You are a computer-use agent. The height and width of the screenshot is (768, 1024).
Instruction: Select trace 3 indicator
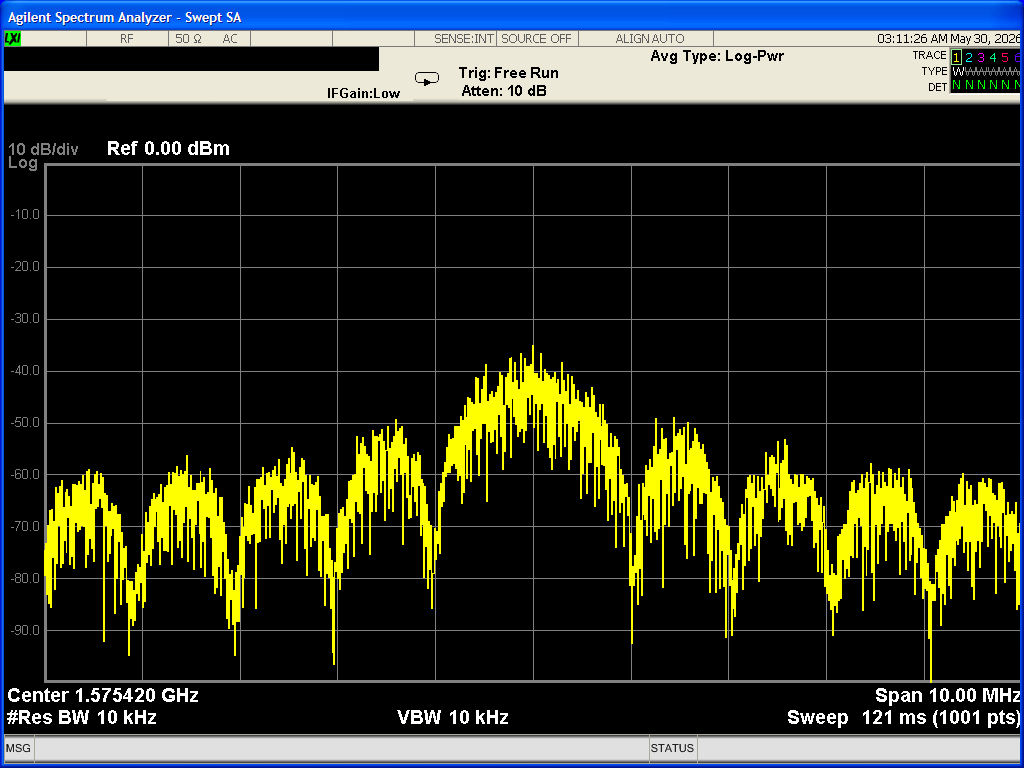pyautogui.click(x=981, y=57)
